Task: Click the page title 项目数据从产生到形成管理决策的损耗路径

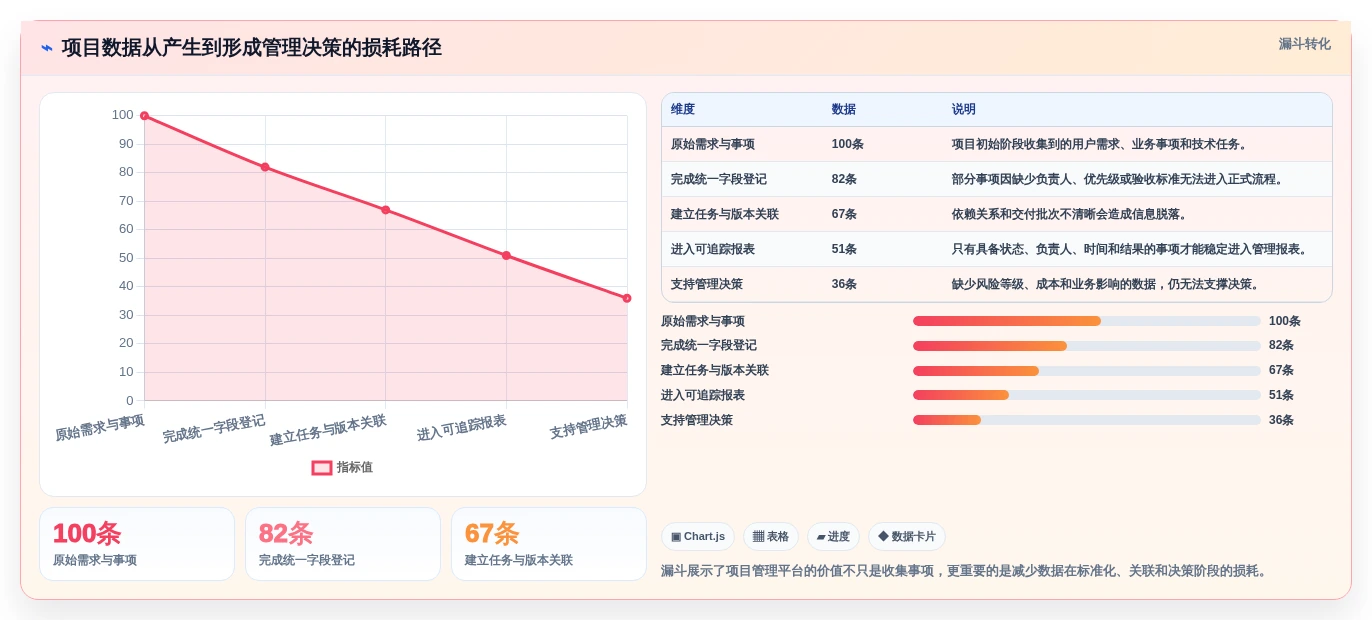Action: [x=252, y=48]
